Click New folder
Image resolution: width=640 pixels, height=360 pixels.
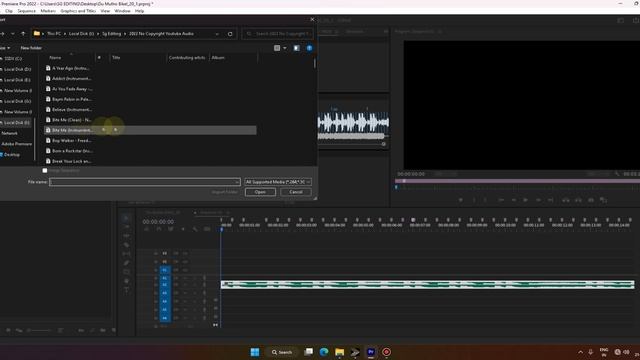[31, 48]
